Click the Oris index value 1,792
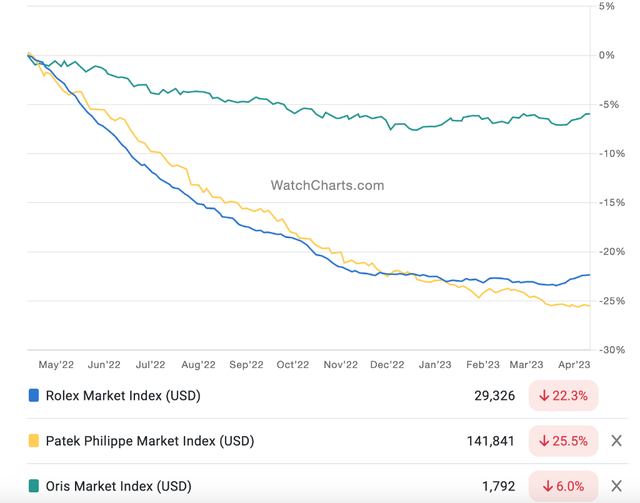 pyautogui.click(x=498, y=487)
